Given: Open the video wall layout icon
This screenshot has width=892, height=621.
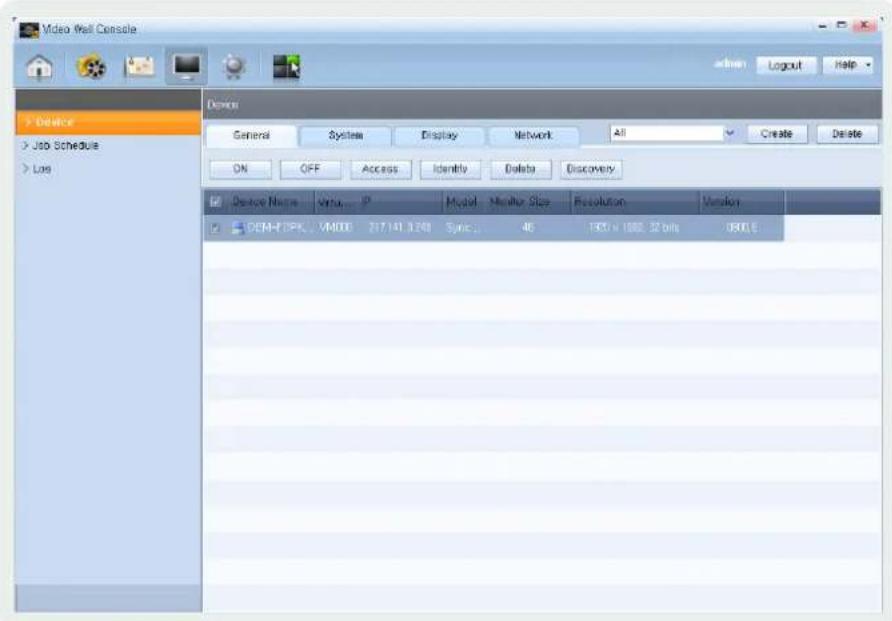Looking at the screenshot, I should (x=286, y=67).
